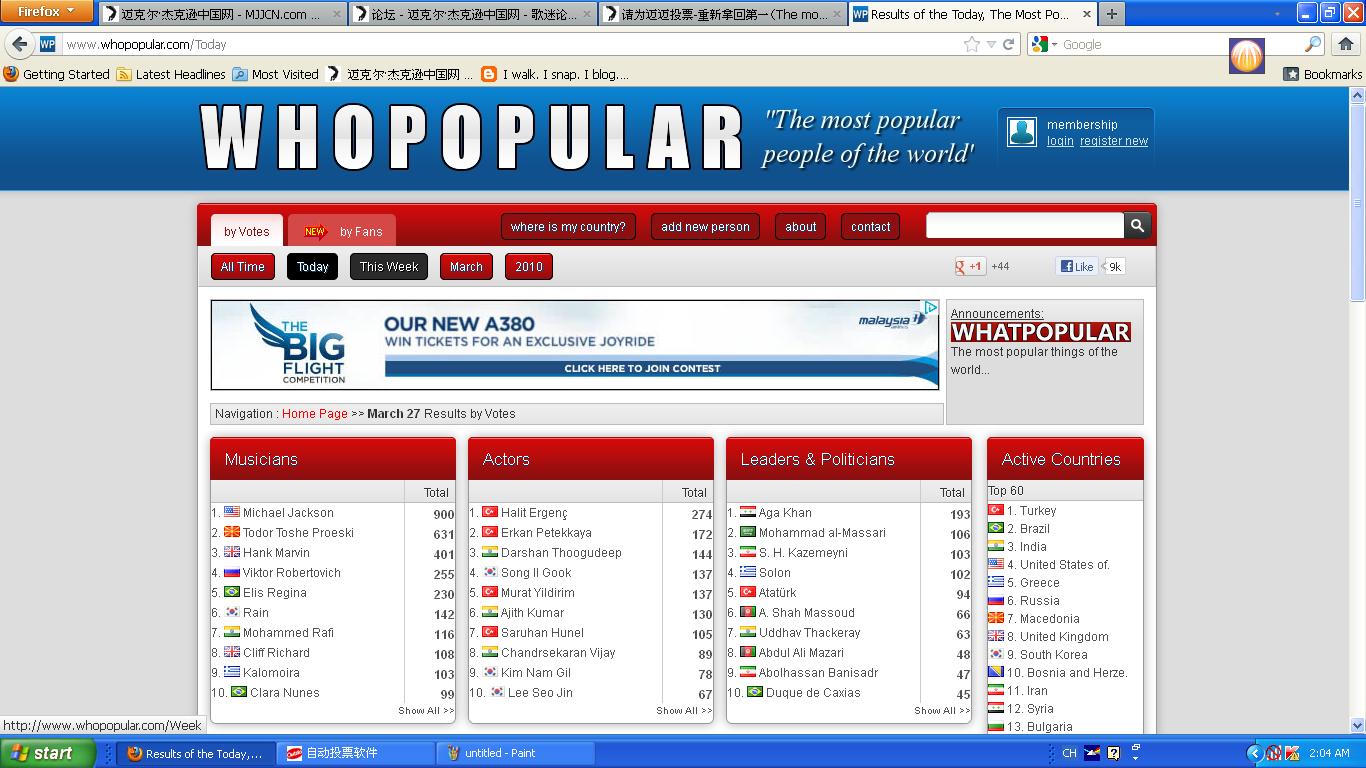The image size is (1366, 768).
Task: Select the 'This Week' filter
Action: pyautogui.click(x=389, y=267)
